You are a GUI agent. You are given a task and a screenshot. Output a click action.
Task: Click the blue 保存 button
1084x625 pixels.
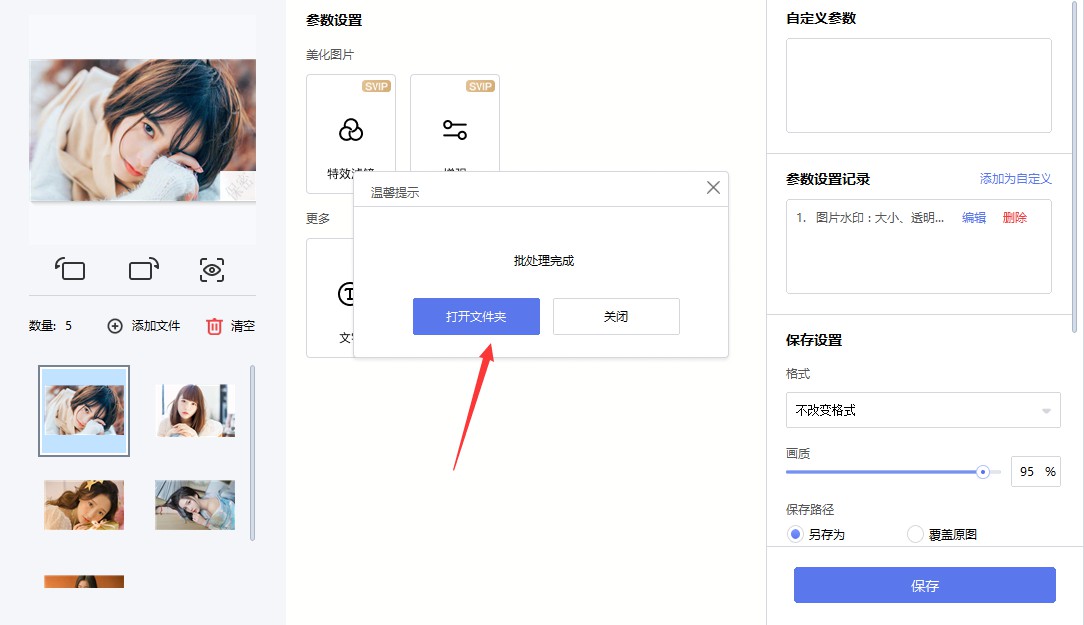tap(924, 585)
